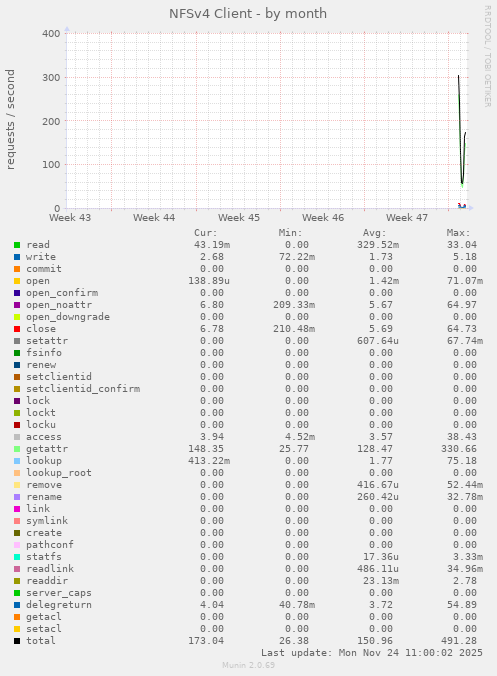Select the 'getacl' legend label
Image resolution: width=497 pixels, height=676 pixels.
pos(44,617)
